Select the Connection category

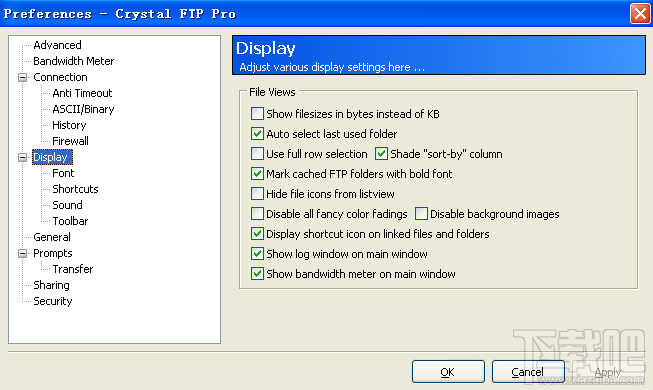point(60,77)
